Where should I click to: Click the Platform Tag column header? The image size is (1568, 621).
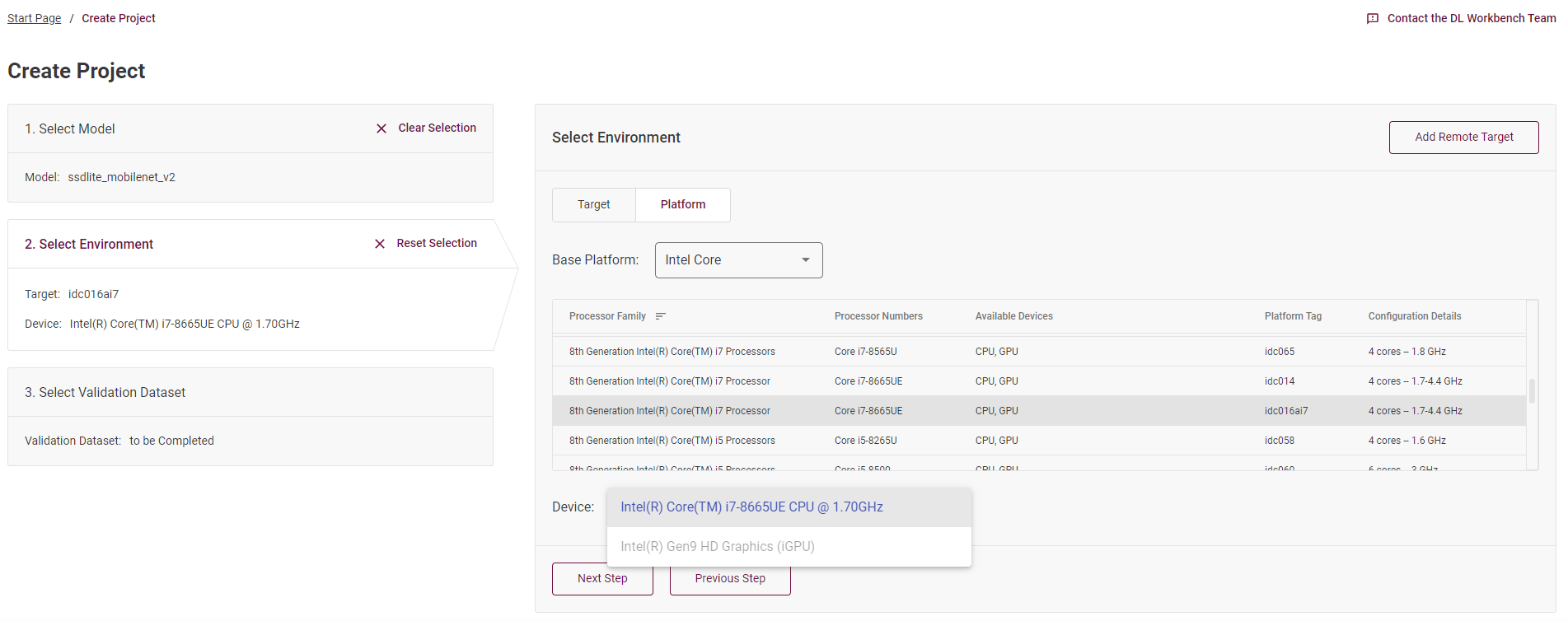(1293, 316)
